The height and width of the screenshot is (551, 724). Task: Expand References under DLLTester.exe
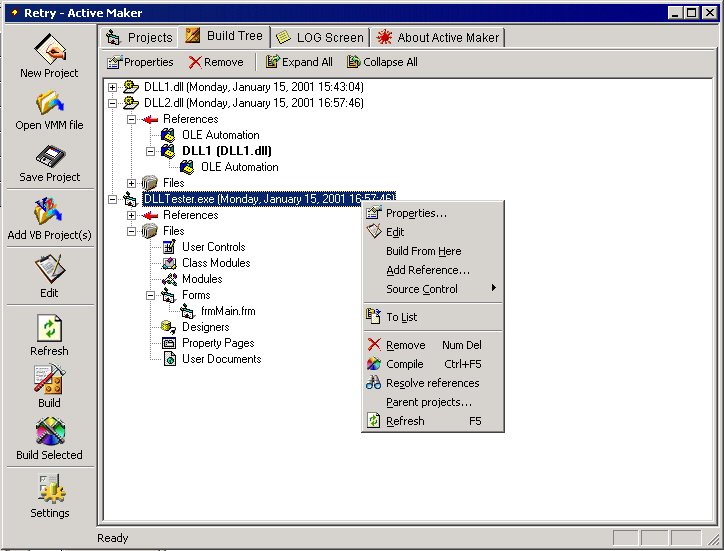132,215
